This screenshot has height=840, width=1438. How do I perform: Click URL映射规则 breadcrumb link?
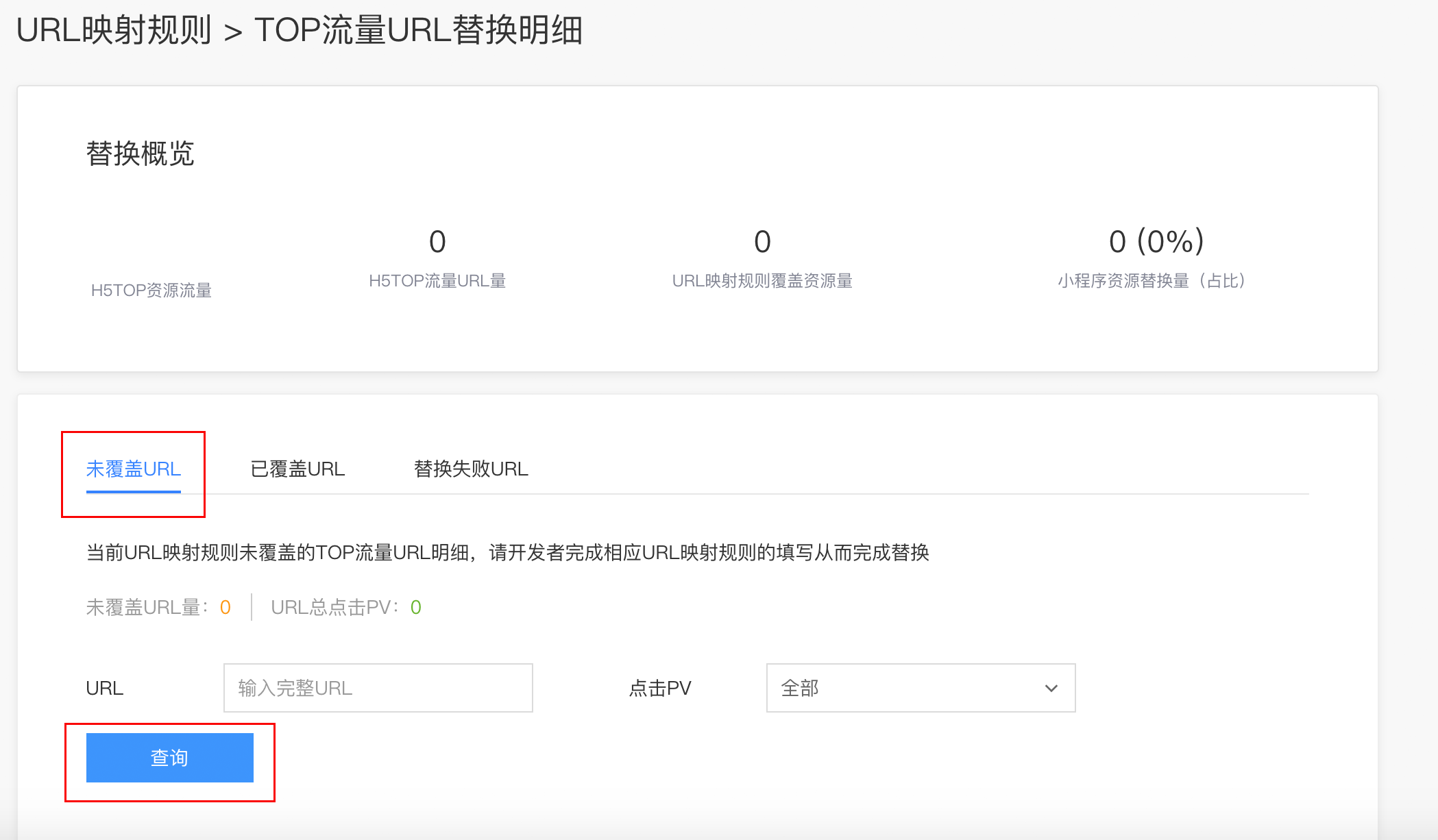tap(114, 30)
